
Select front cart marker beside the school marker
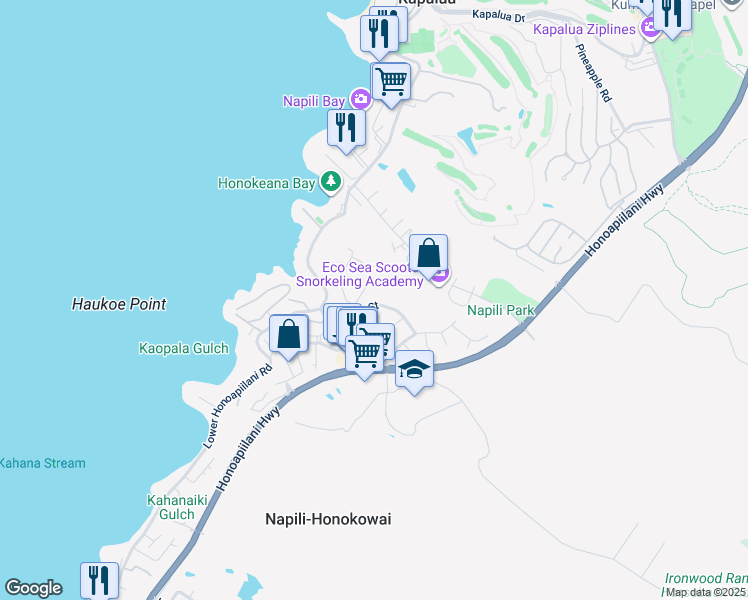364,353
